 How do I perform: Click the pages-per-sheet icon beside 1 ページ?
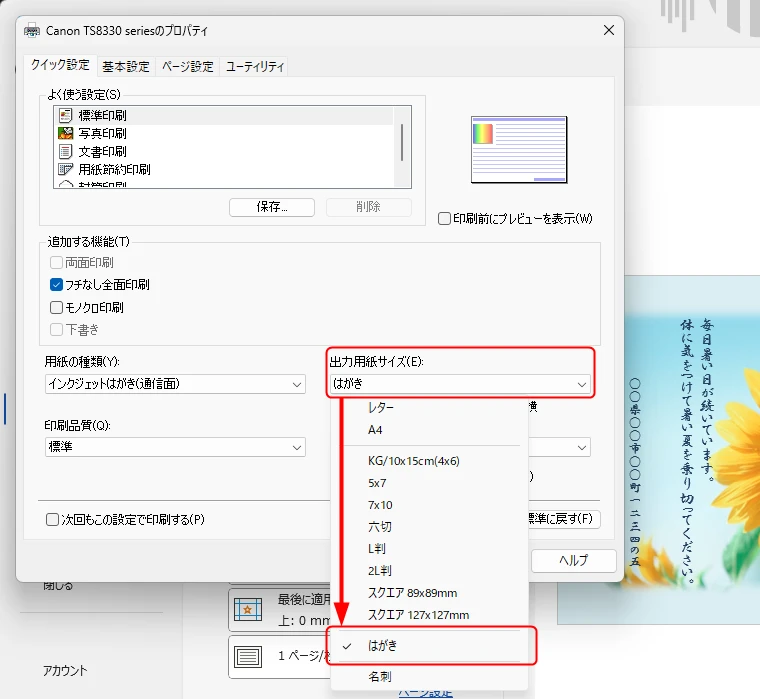pos(248,656)
